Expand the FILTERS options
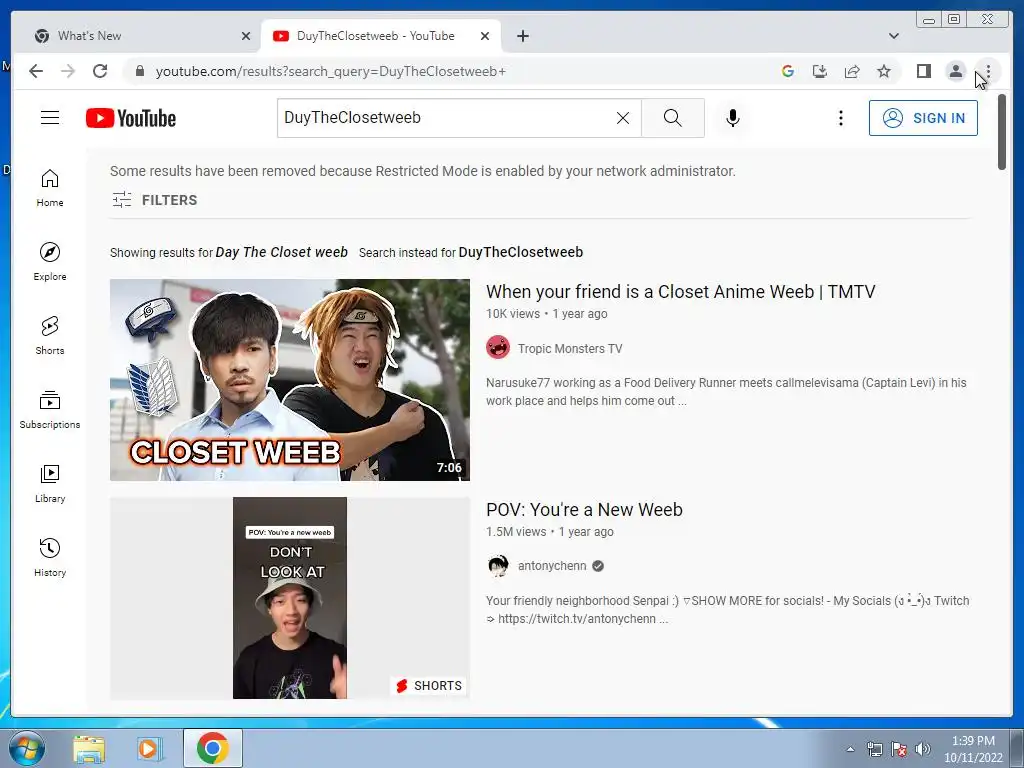 tap(154, 200)
